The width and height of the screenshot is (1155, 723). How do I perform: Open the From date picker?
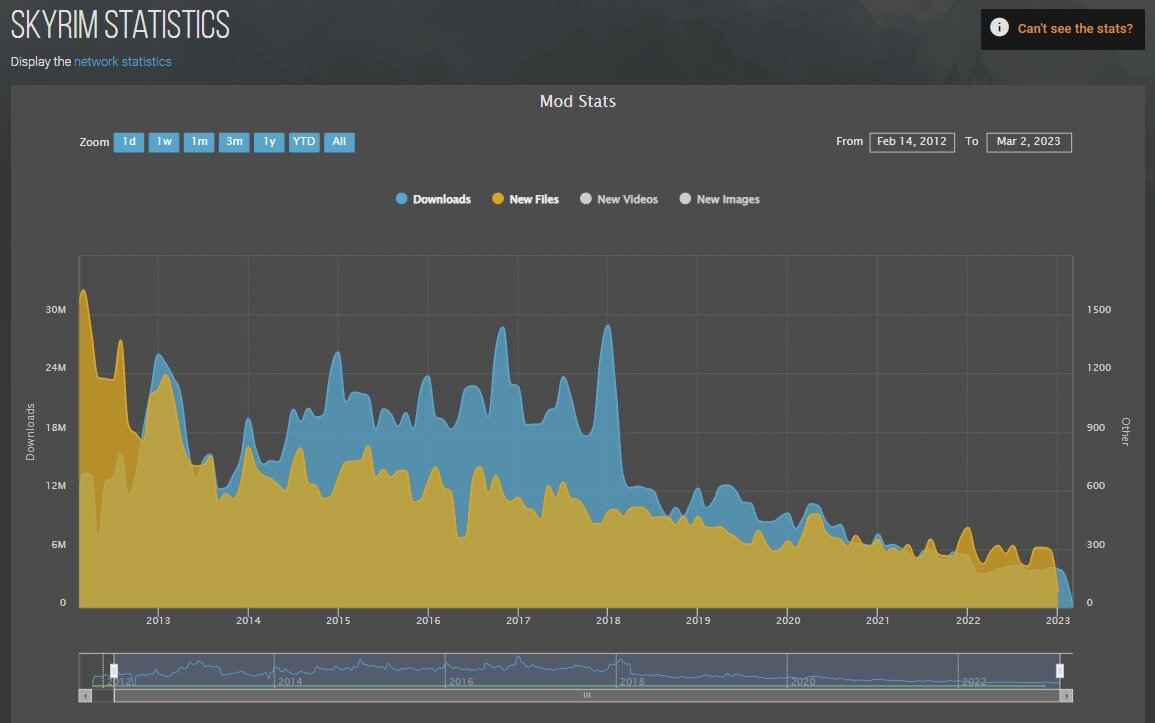click(911, 141)
